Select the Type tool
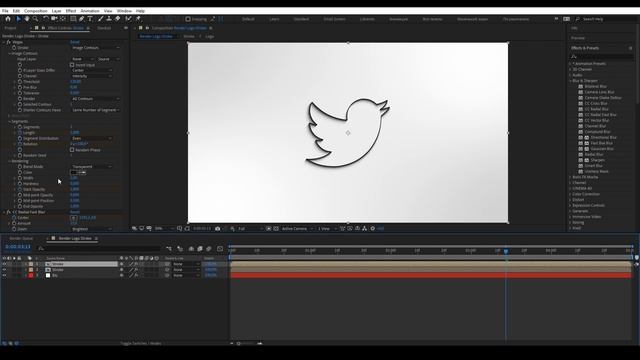Screen dimensions: 640x360 pyautogui.click(x=90, y=19)
